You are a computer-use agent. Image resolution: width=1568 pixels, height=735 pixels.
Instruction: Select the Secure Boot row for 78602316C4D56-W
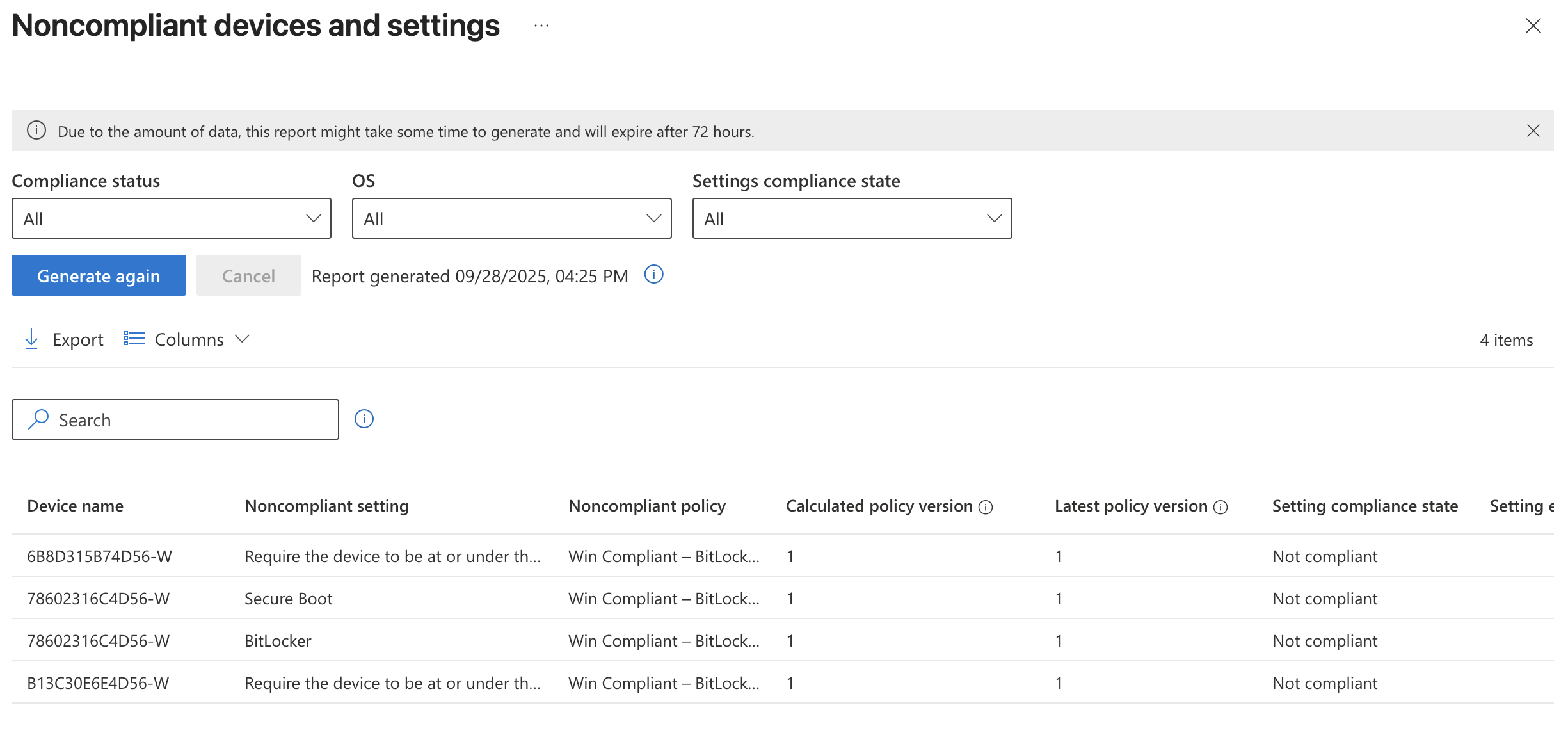pyautogui.click(x=288, y=598)
